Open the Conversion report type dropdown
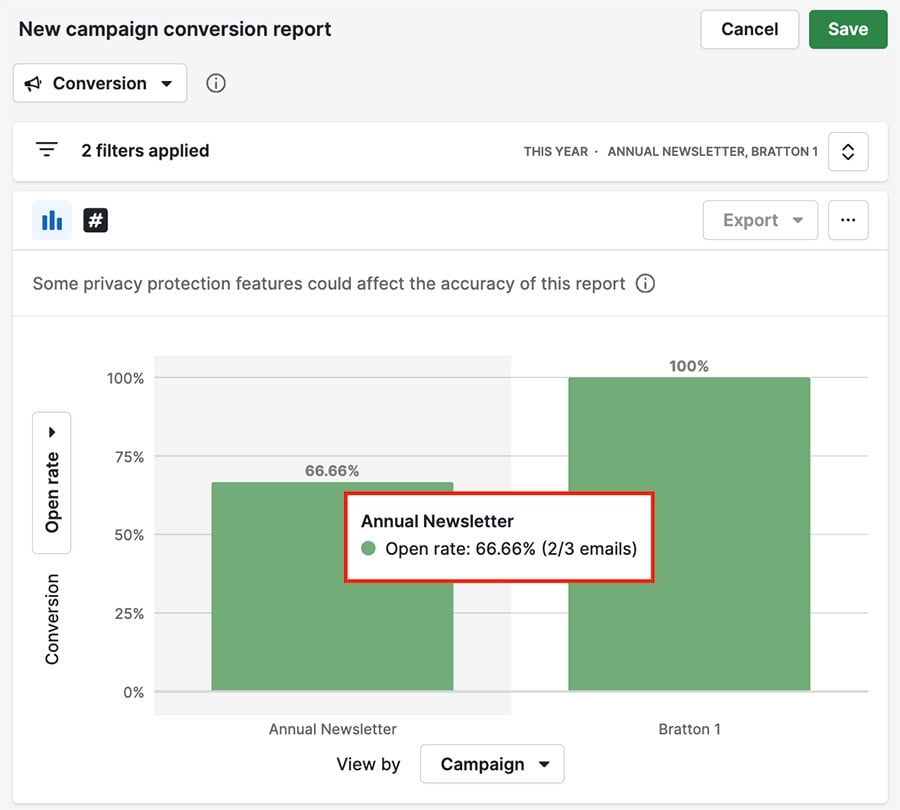This screenshot has height=810, width=900. click(x=99, y=83)
